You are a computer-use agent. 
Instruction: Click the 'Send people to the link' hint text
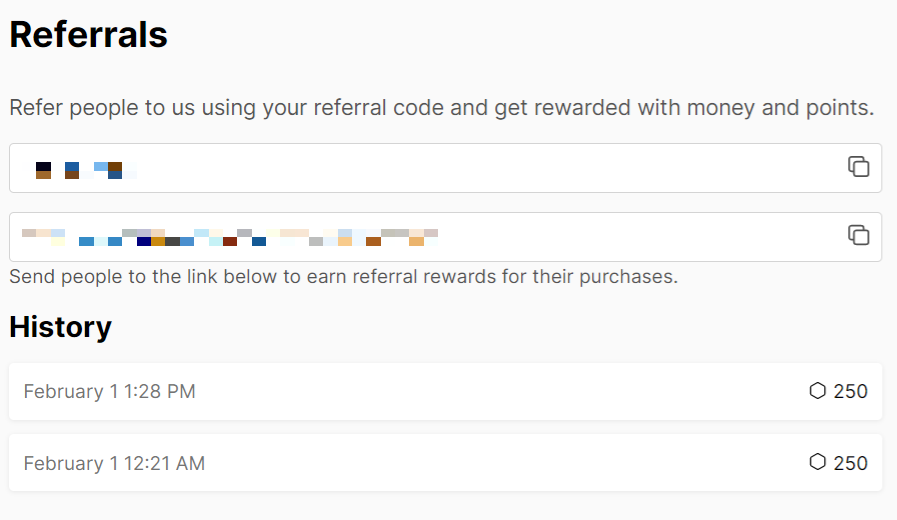tap(344, 277)
